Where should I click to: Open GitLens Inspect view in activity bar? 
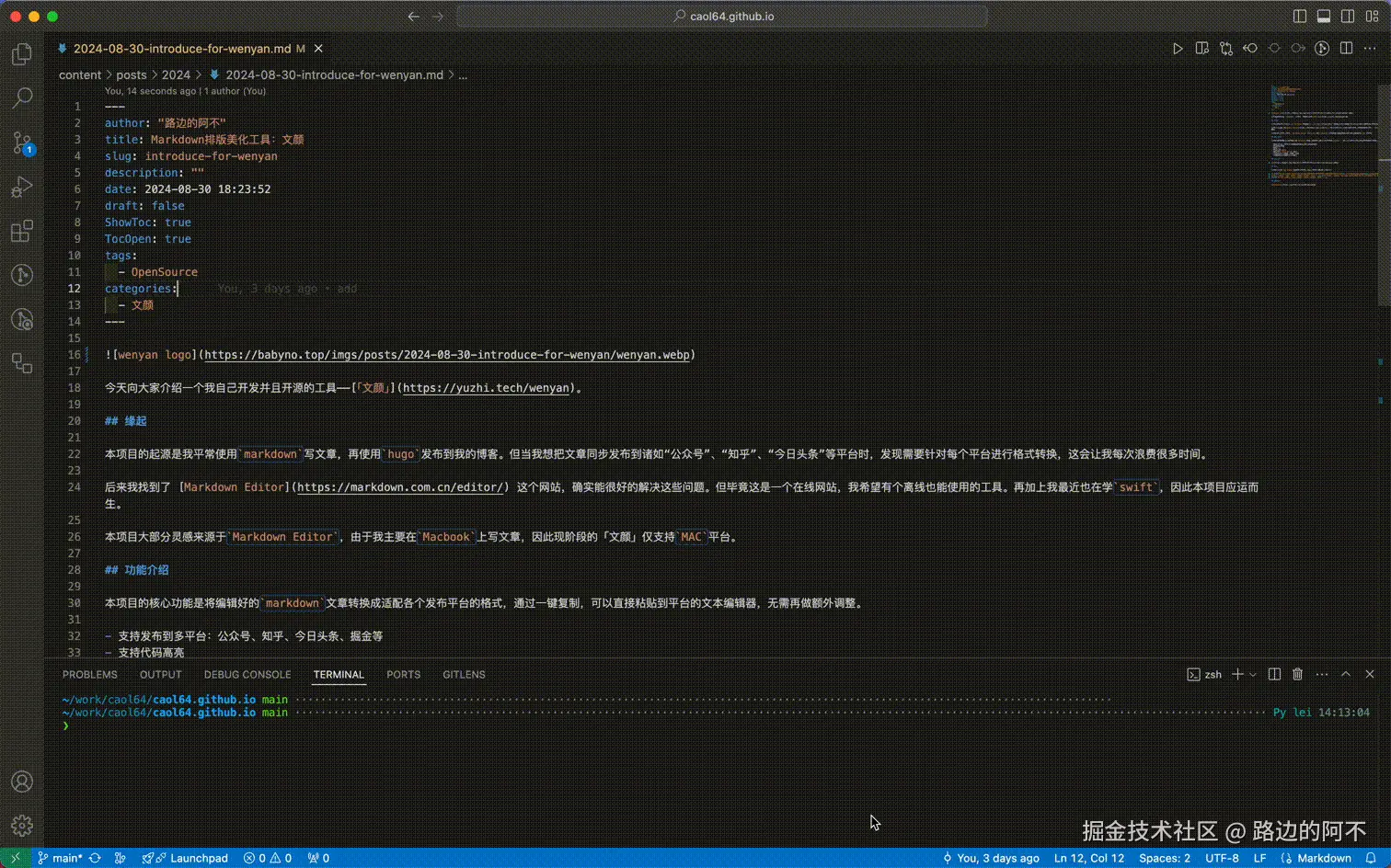[x=22, y=319]
